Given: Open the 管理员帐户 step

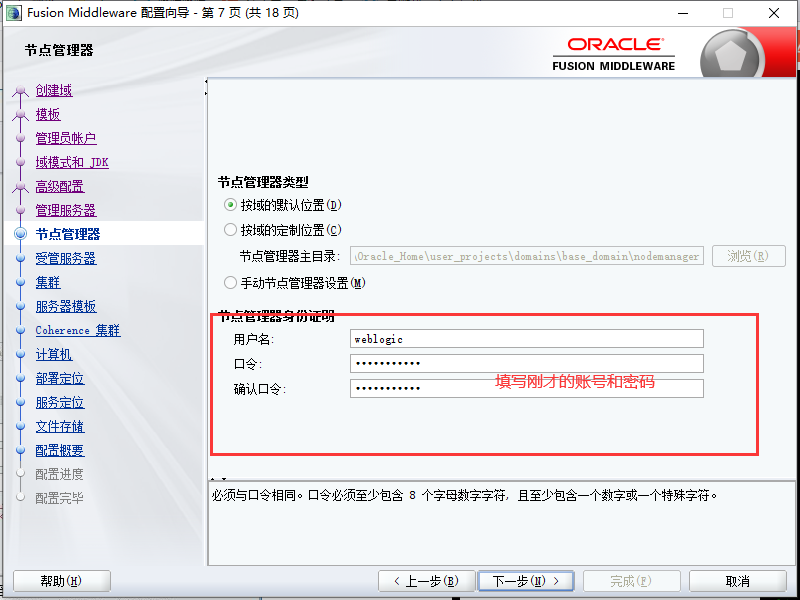Looking at the screenshot, I should click(66, 138).
